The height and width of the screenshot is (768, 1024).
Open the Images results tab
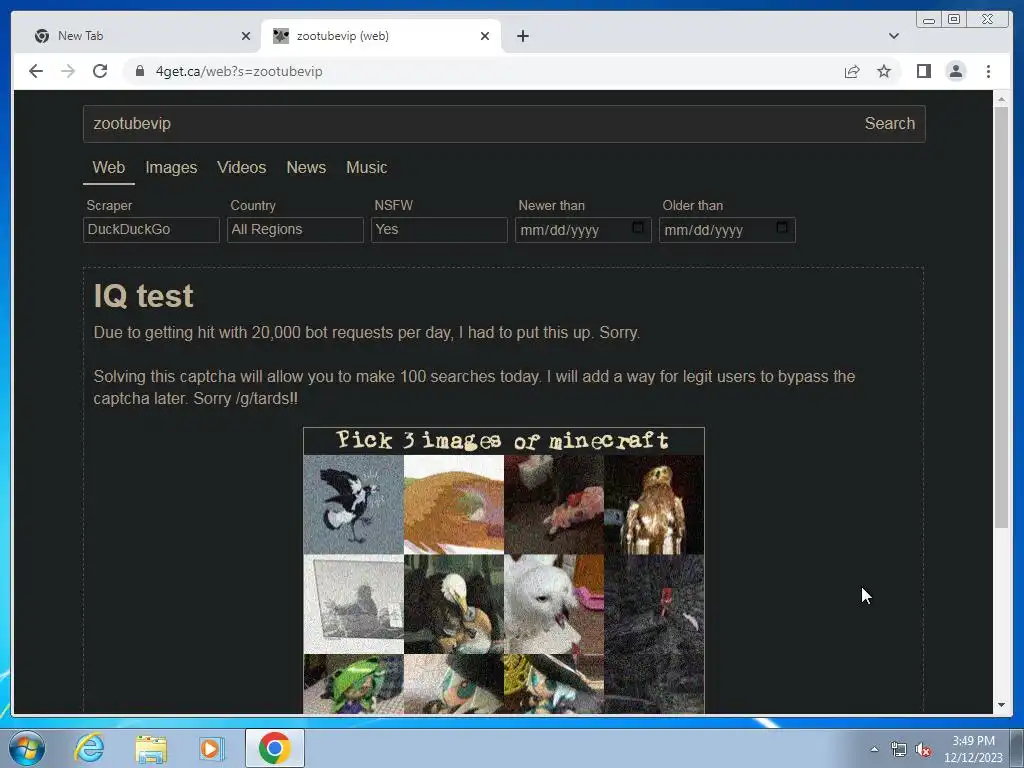pyautogui.click(x=171, y=168)
